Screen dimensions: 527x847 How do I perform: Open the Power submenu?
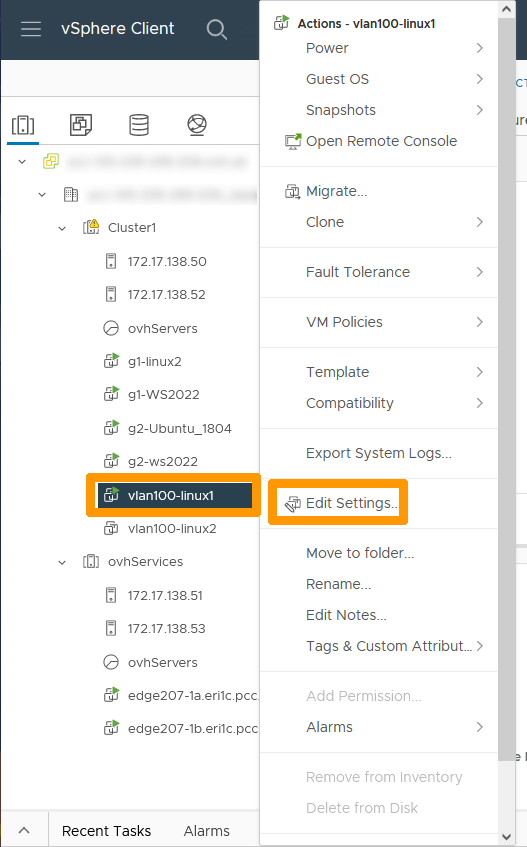pos(379,48)
